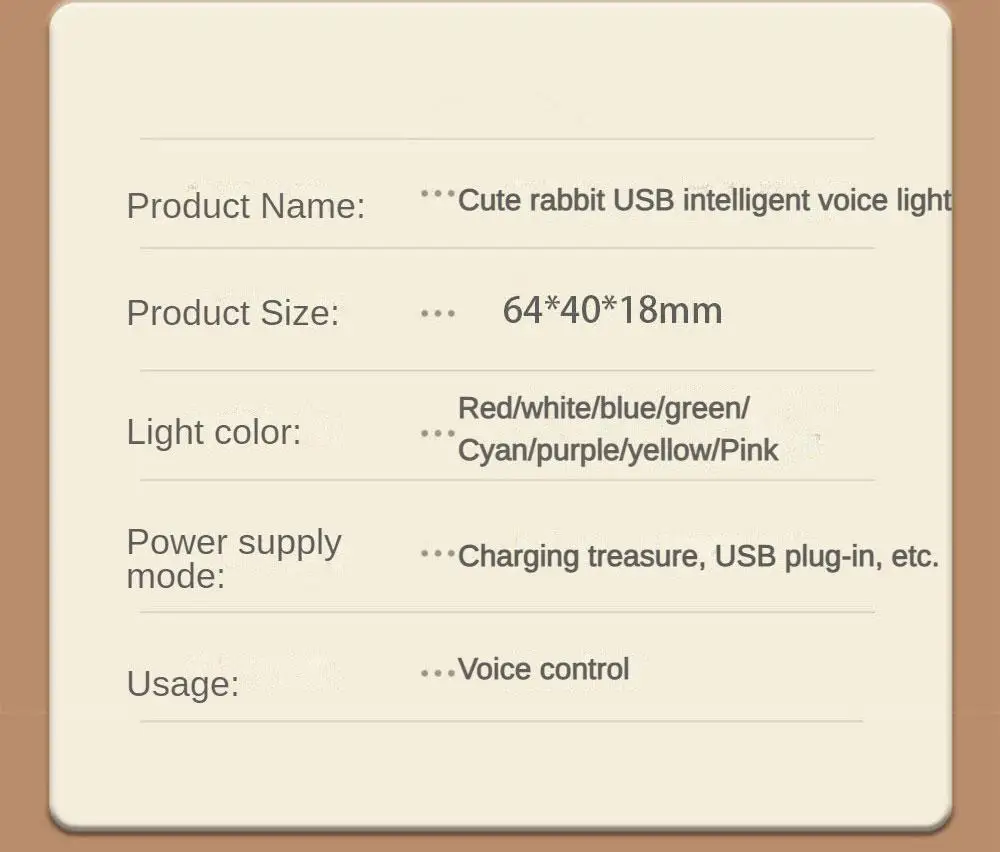Click the dots before "Cute rabbit" text

tap(438, 194)
